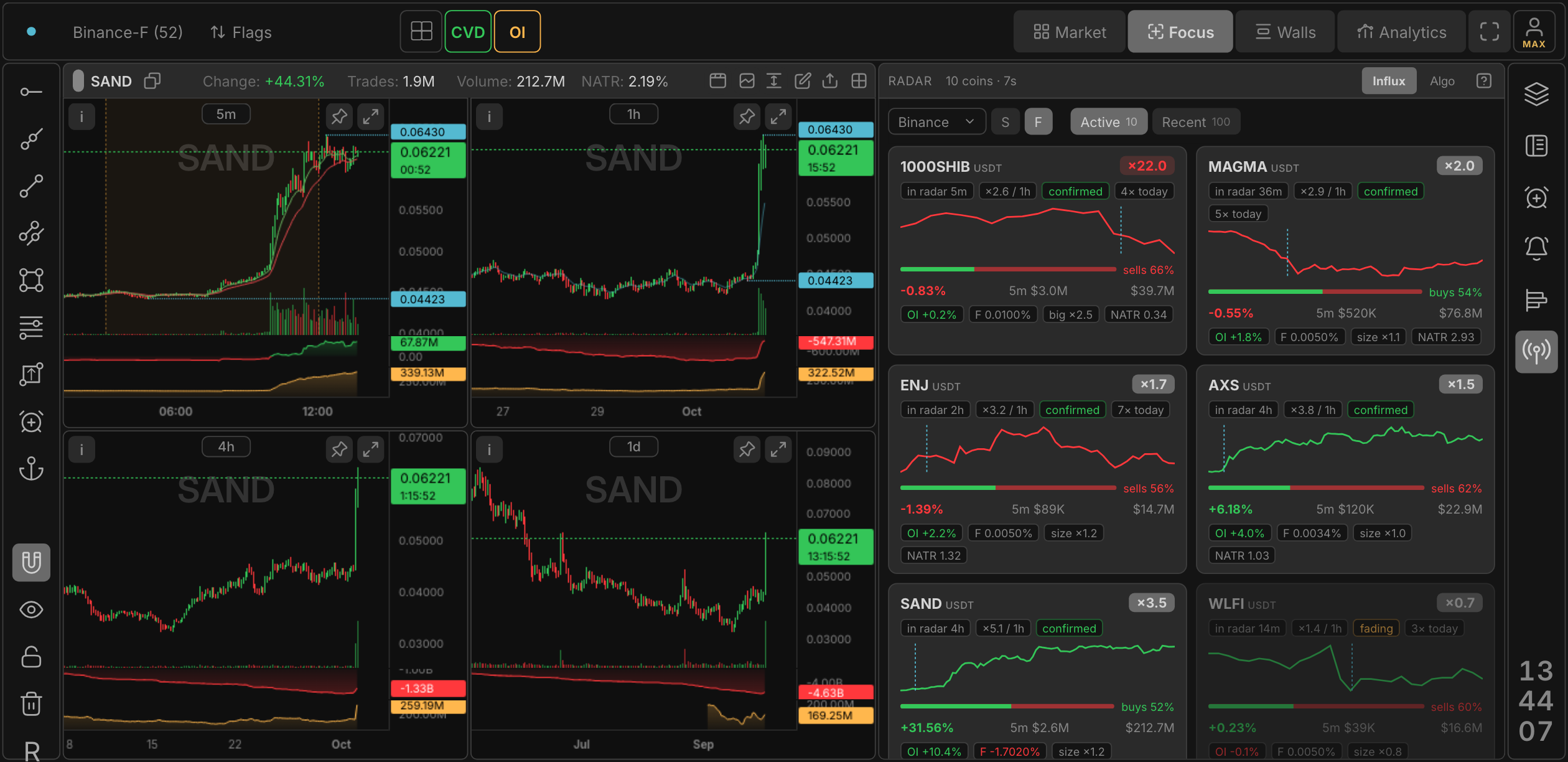
Task: Toggle the CVD indicator
Action: tap(468, 32)
